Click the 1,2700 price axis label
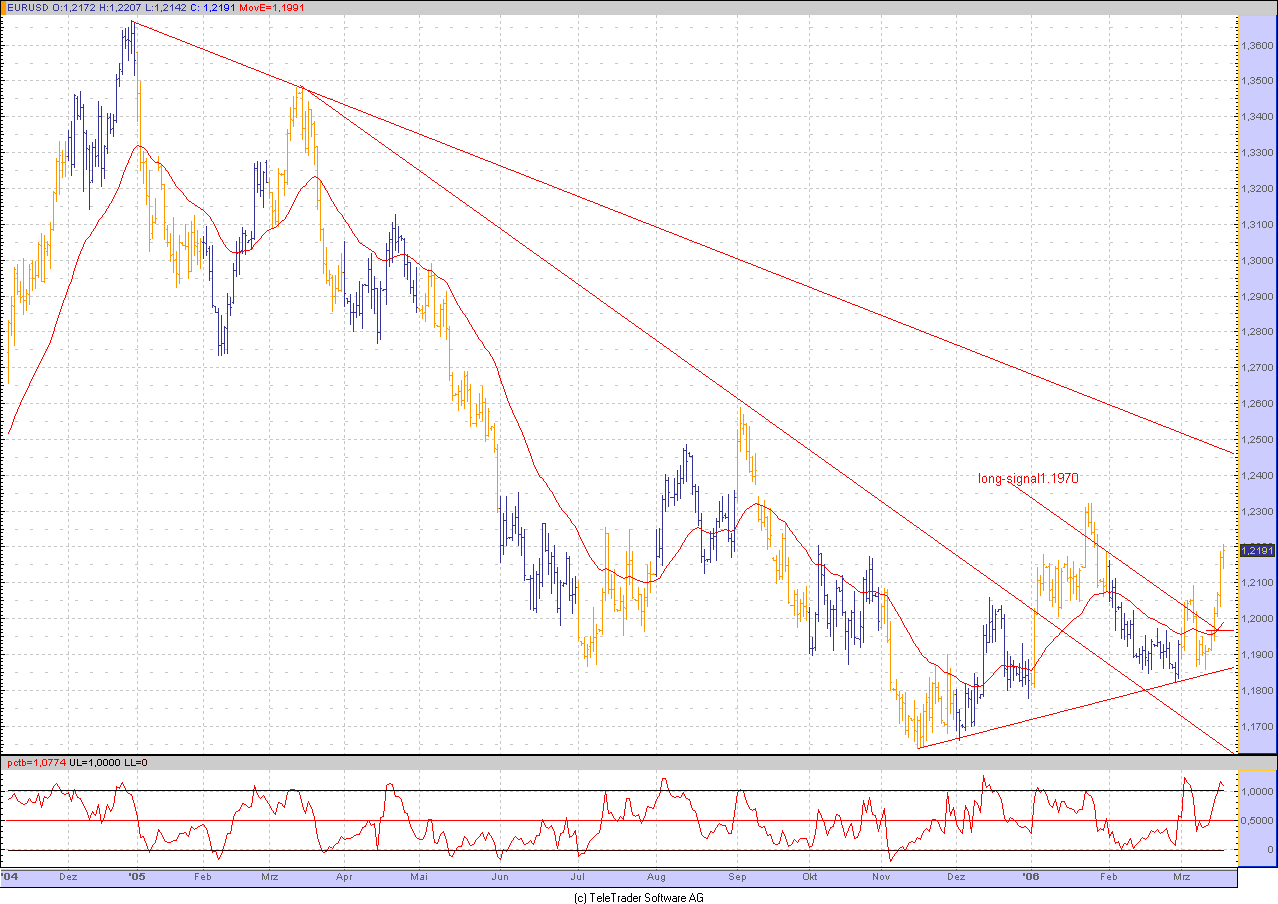1278x904 pixels. (1257, 368)
